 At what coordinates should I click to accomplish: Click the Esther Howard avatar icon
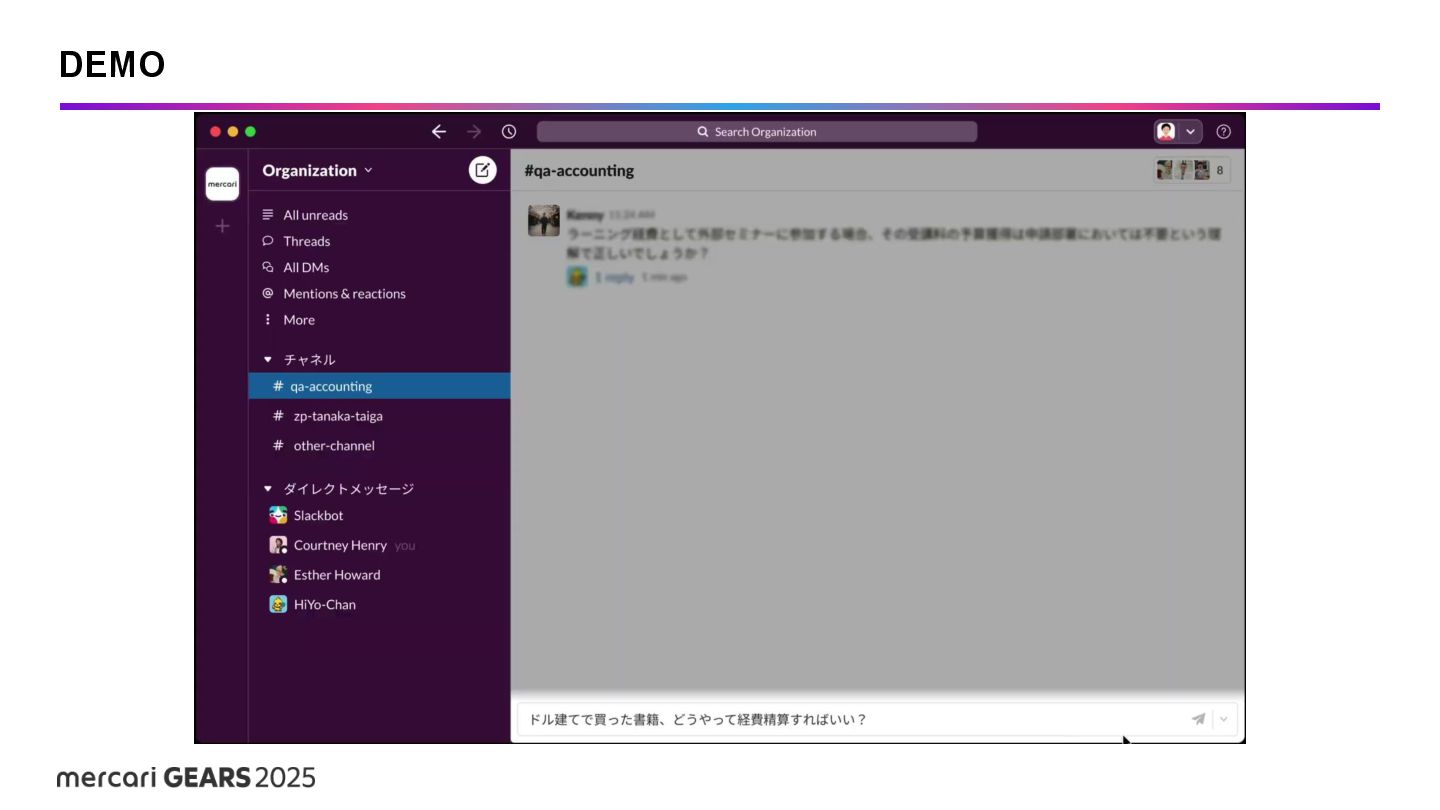click(x=278, y=575)
